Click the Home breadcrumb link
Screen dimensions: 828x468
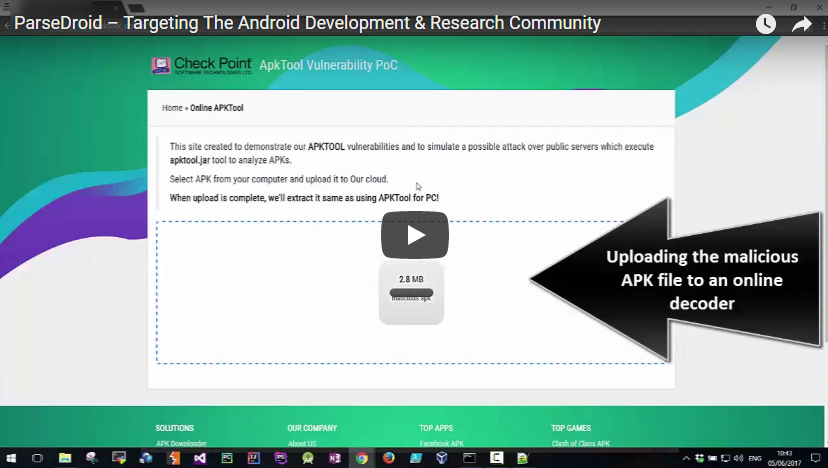[172, 108]
